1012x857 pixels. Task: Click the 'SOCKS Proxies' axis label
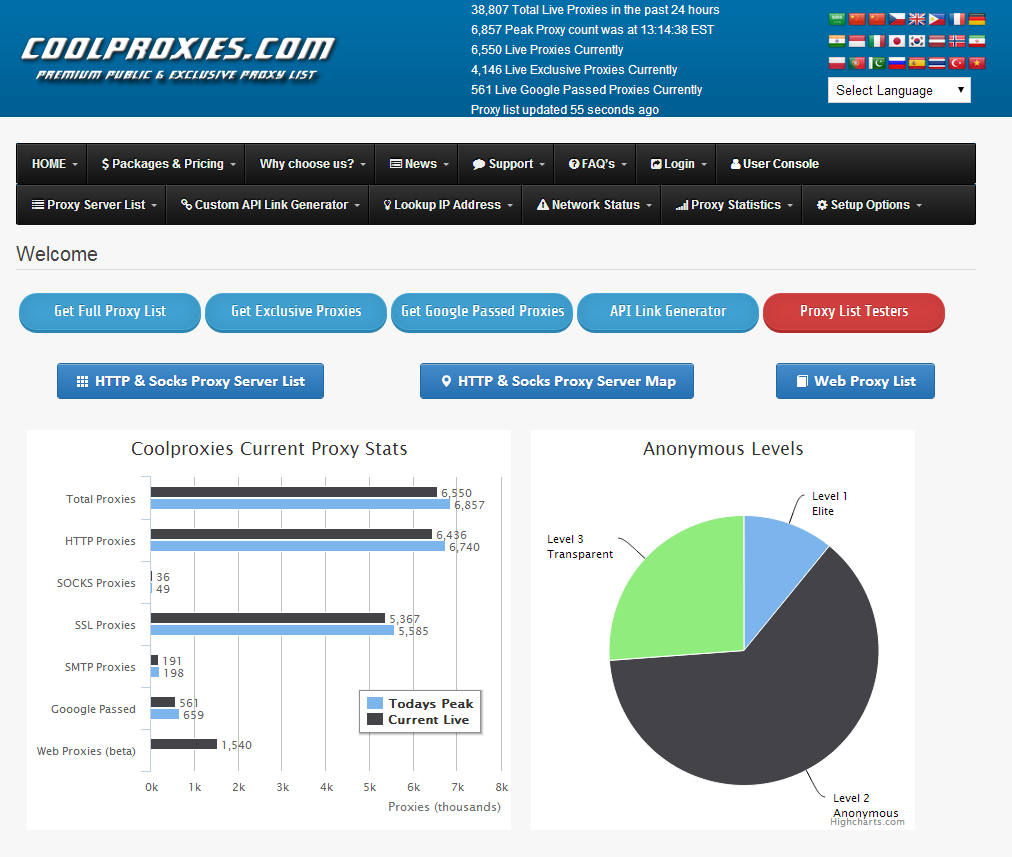pyautogui.click(x=96, y=583)
